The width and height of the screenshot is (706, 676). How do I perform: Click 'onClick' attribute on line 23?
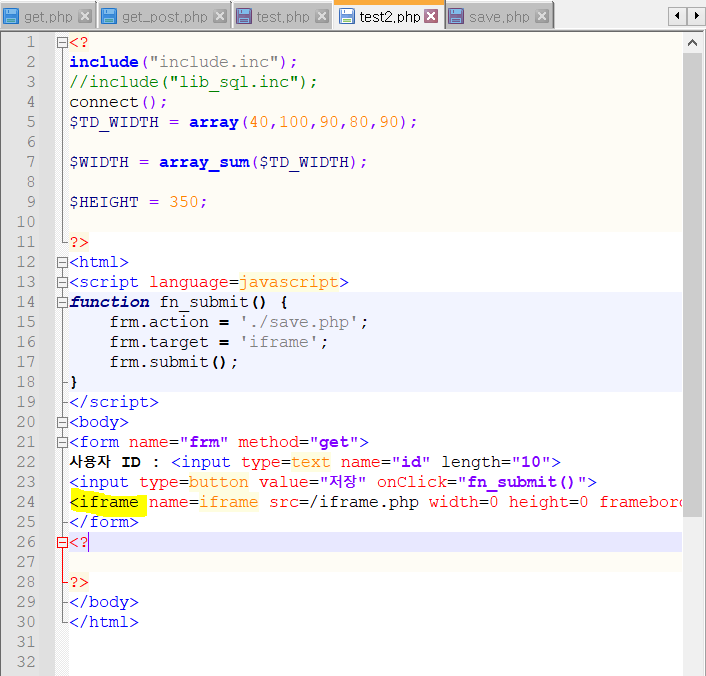(x=412, y=482)
